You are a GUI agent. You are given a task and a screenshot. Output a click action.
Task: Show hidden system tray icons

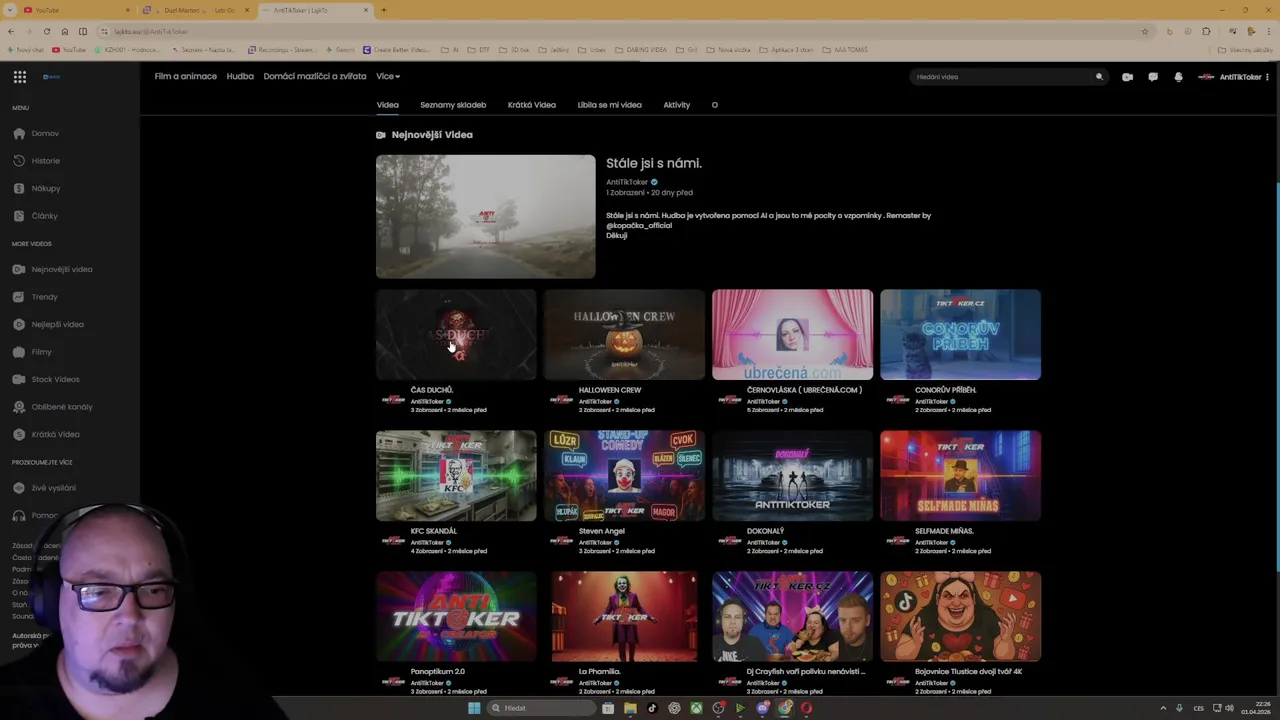(1163, 708)
